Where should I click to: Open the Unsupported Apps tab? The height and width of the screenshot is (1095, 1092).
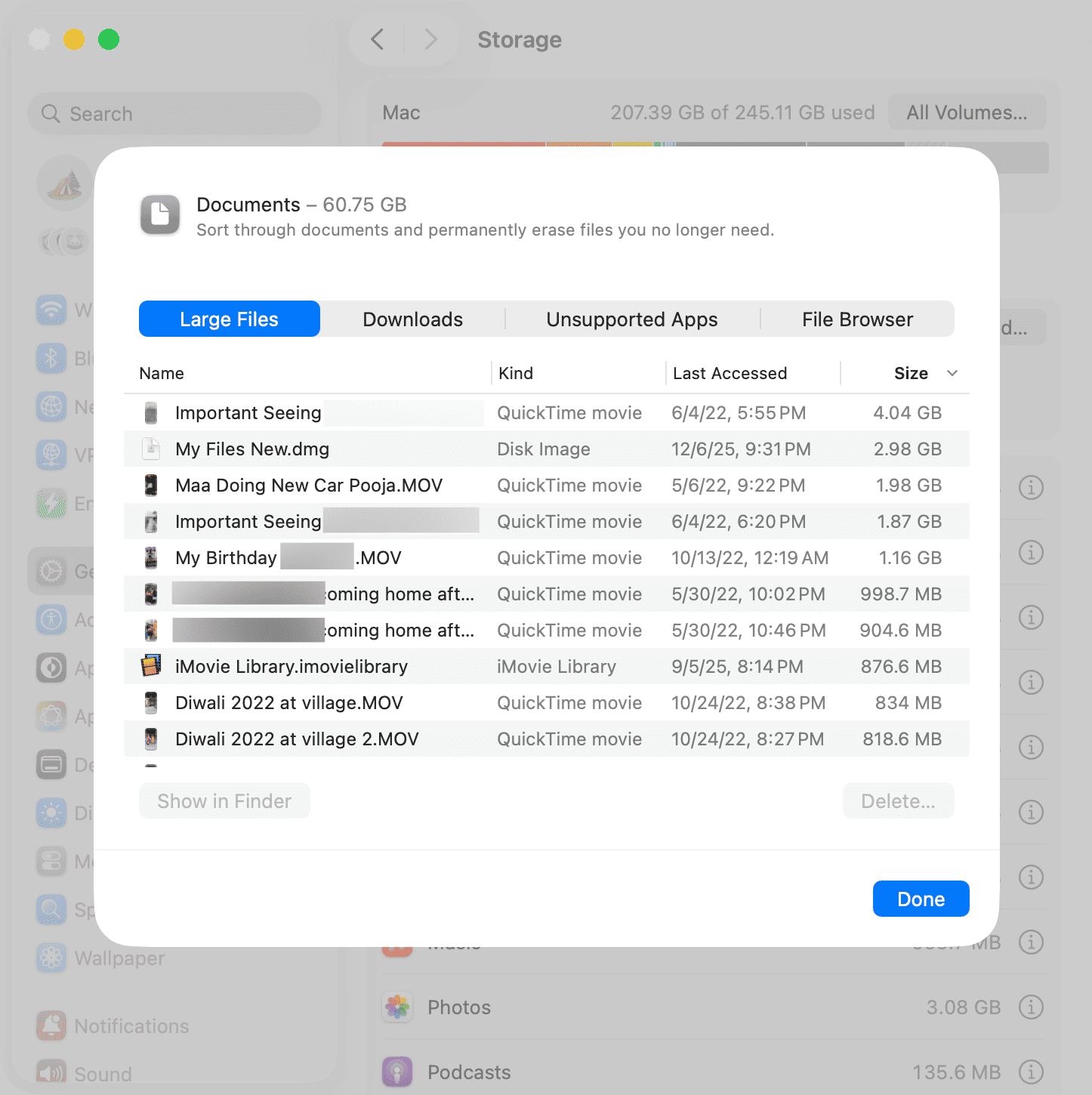(632, 319)
